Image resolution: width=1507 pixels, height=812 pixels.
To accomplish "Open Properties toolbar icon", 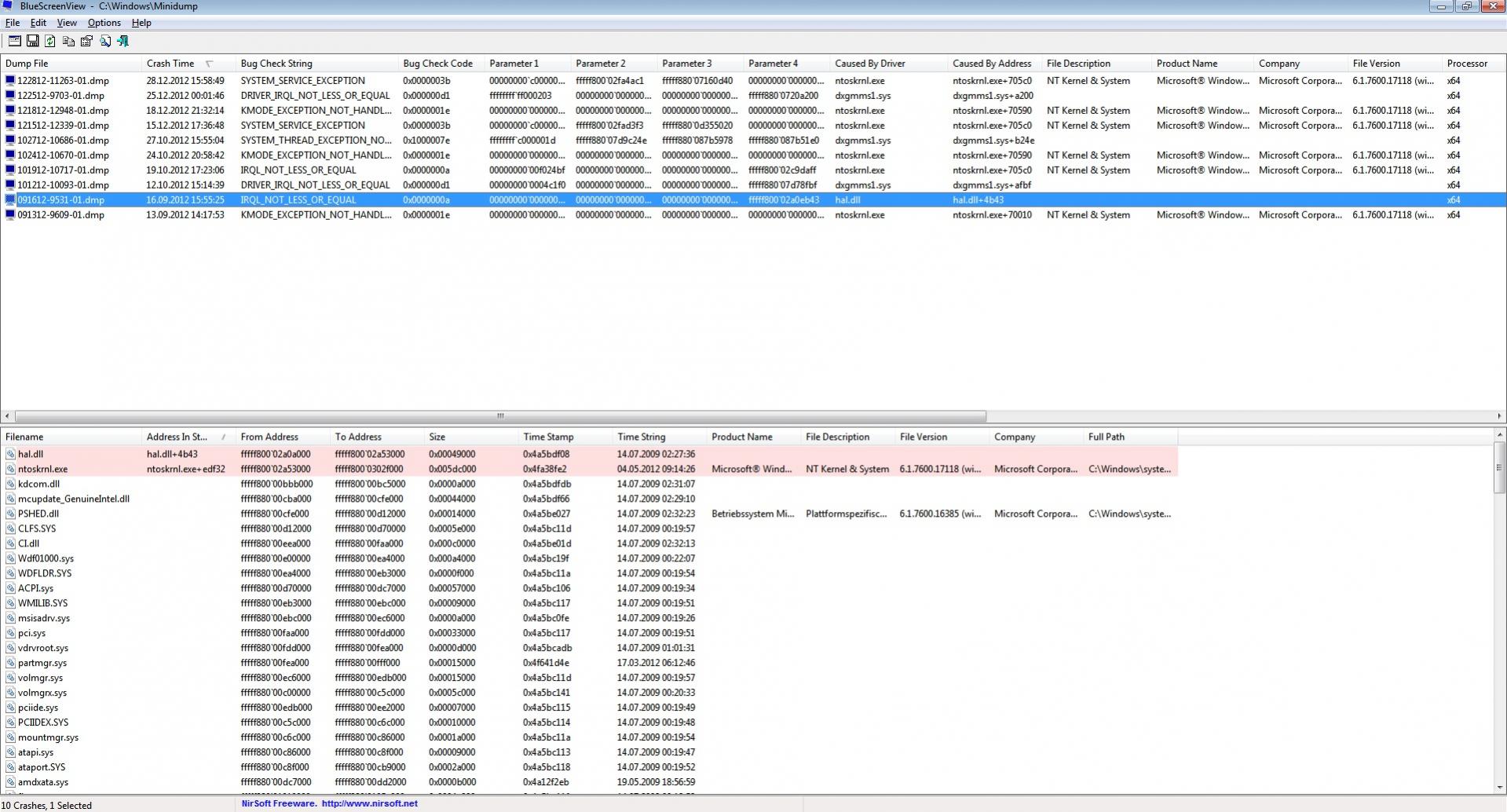I will (86, 41).
